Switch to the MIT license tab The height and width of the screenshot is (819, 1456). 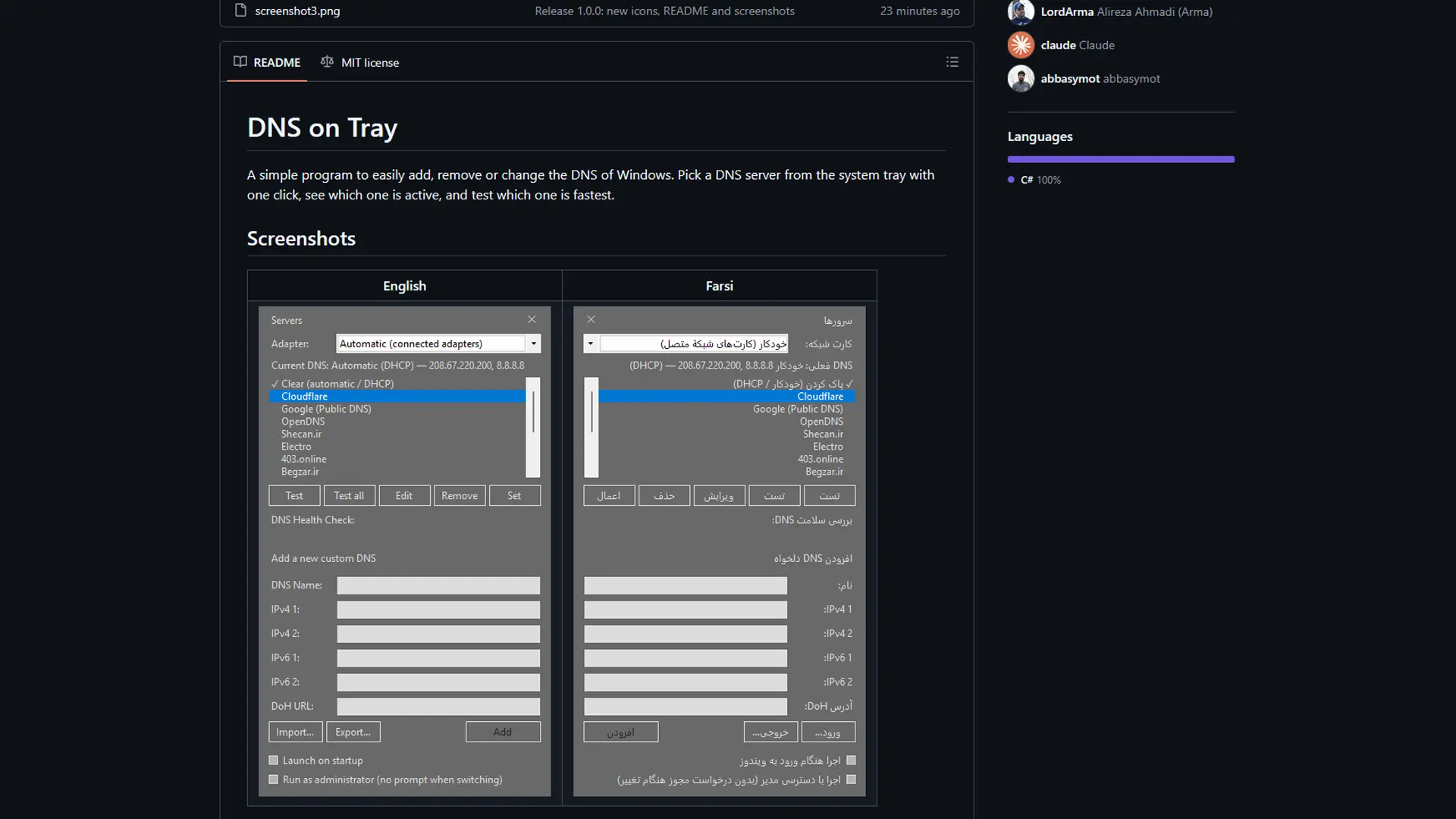pos(359,62)
